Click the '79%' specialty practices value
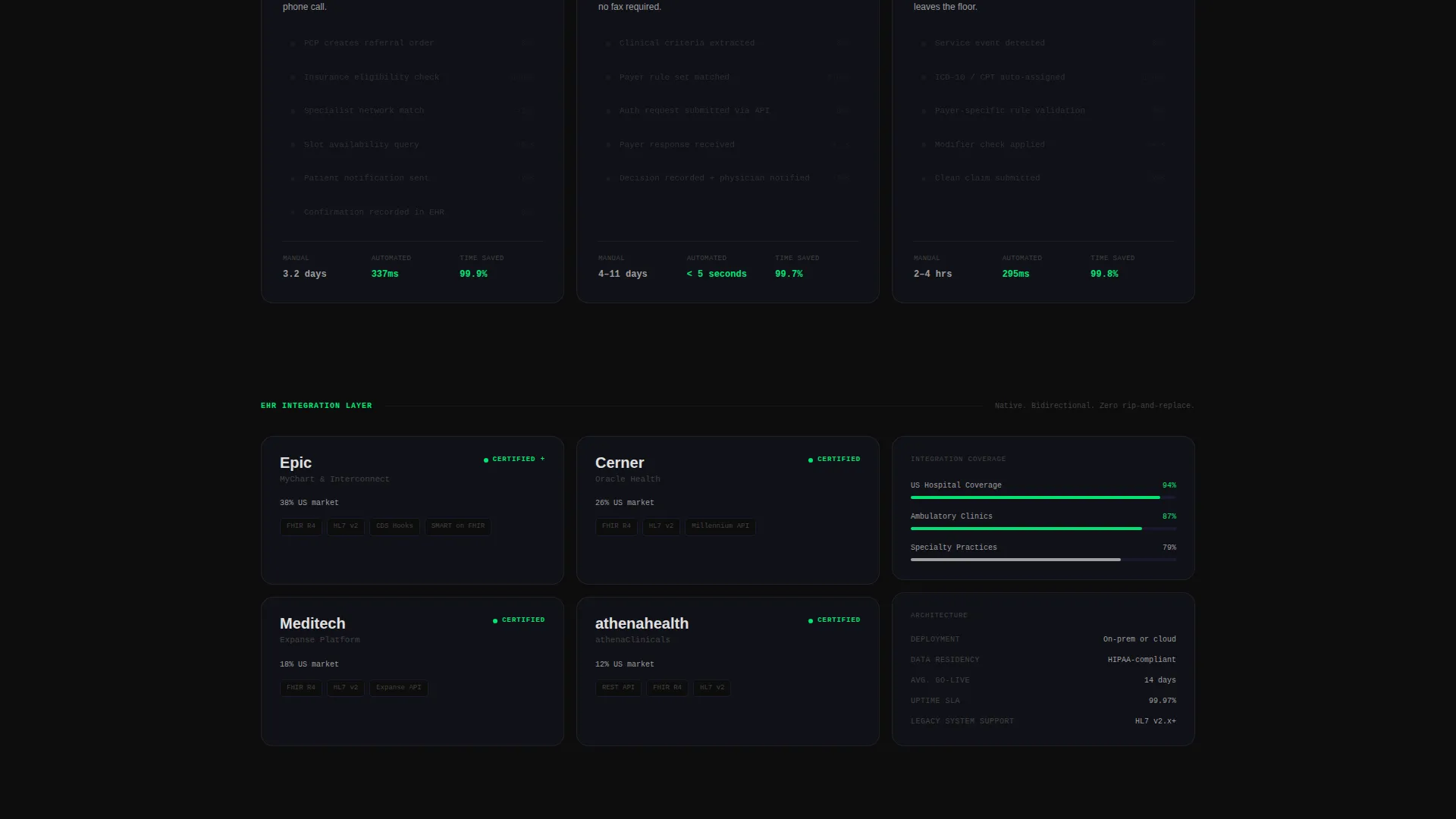 point(1169,548)
